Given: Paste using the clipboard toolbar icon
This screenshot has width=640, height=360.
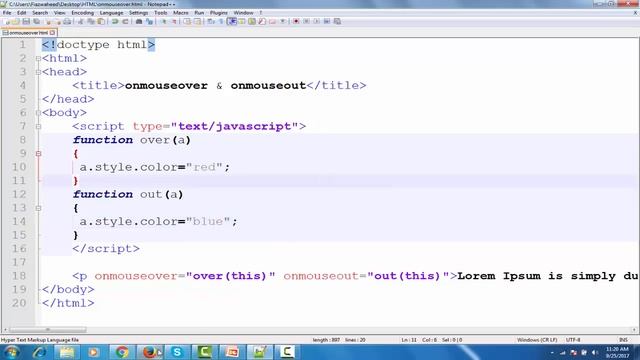Looking at the screenshot, I should coord(101,21).
